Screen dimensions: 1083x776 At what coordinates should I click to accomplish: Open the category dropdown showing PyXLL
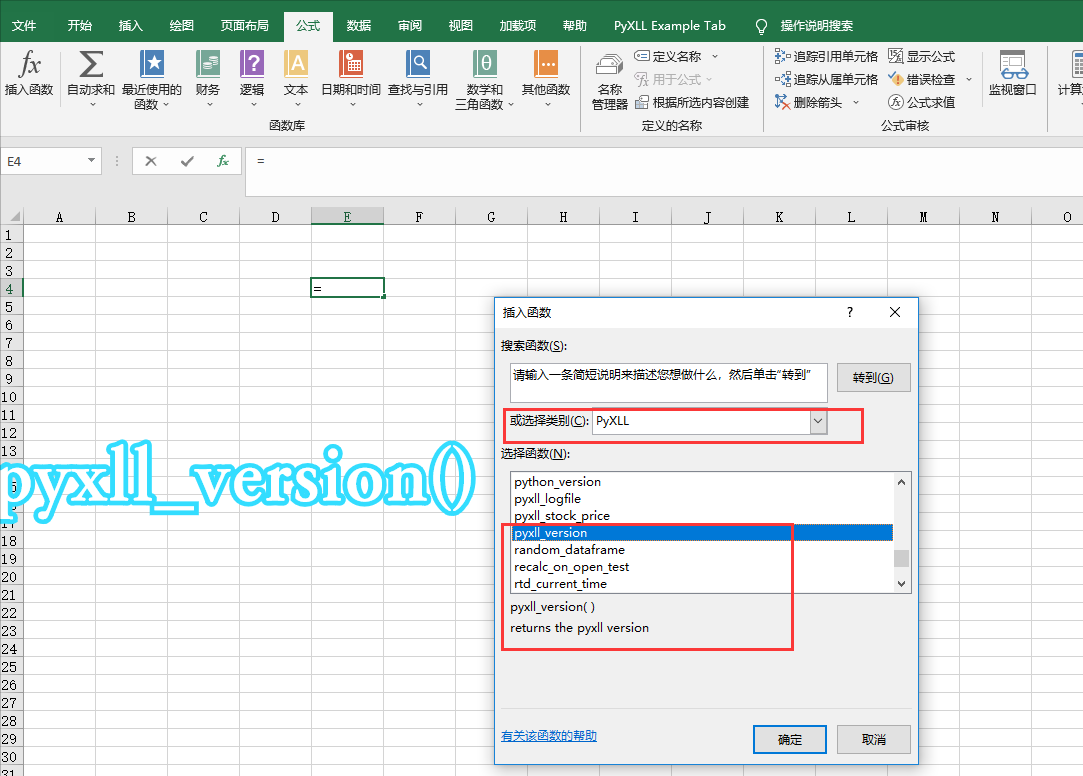click(818, 421)
